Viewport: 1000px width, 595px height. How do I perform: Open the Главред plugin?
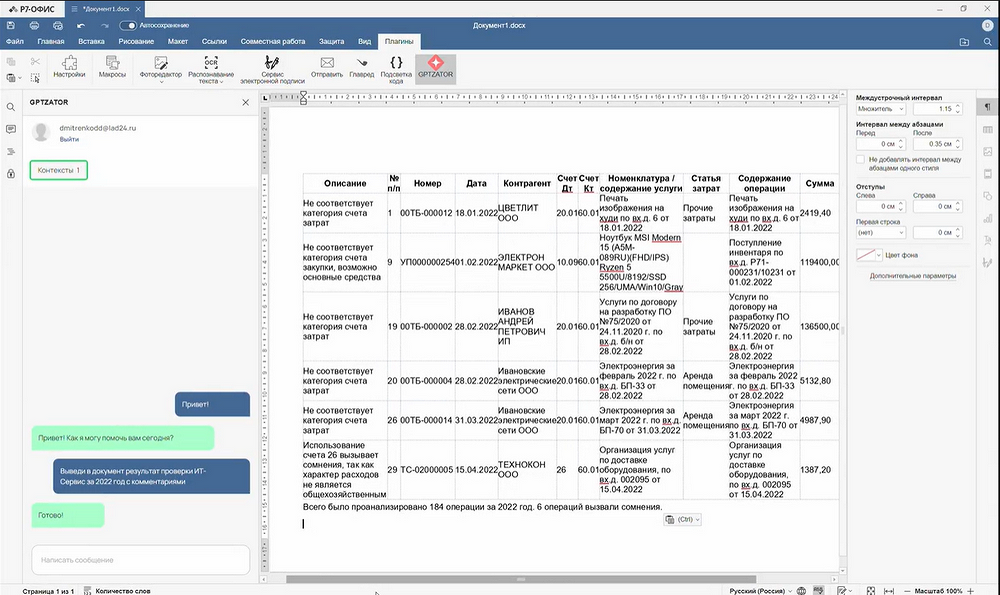point(362,68)
